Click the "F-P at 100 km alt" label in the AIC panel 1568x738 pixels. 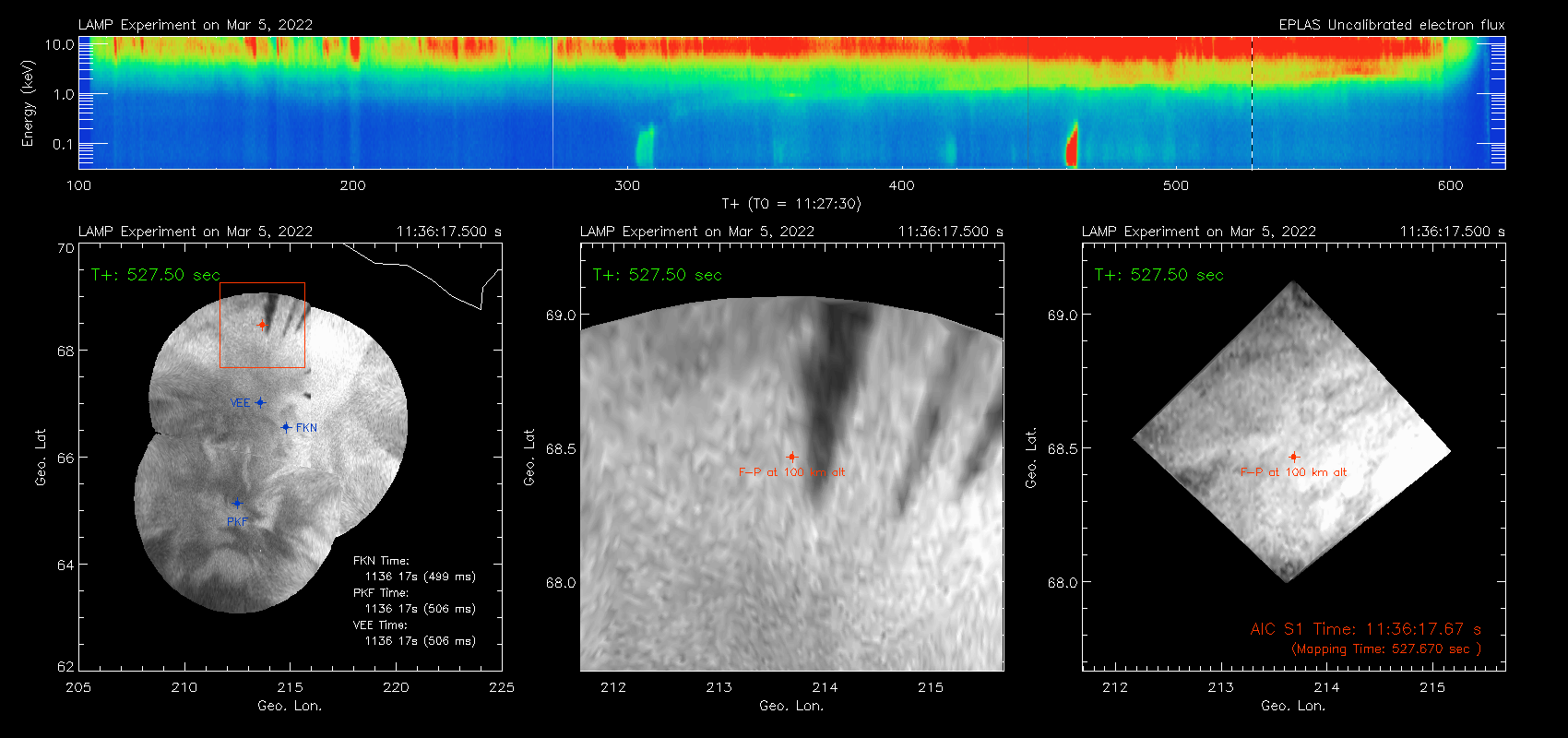tap(1294, 472)
